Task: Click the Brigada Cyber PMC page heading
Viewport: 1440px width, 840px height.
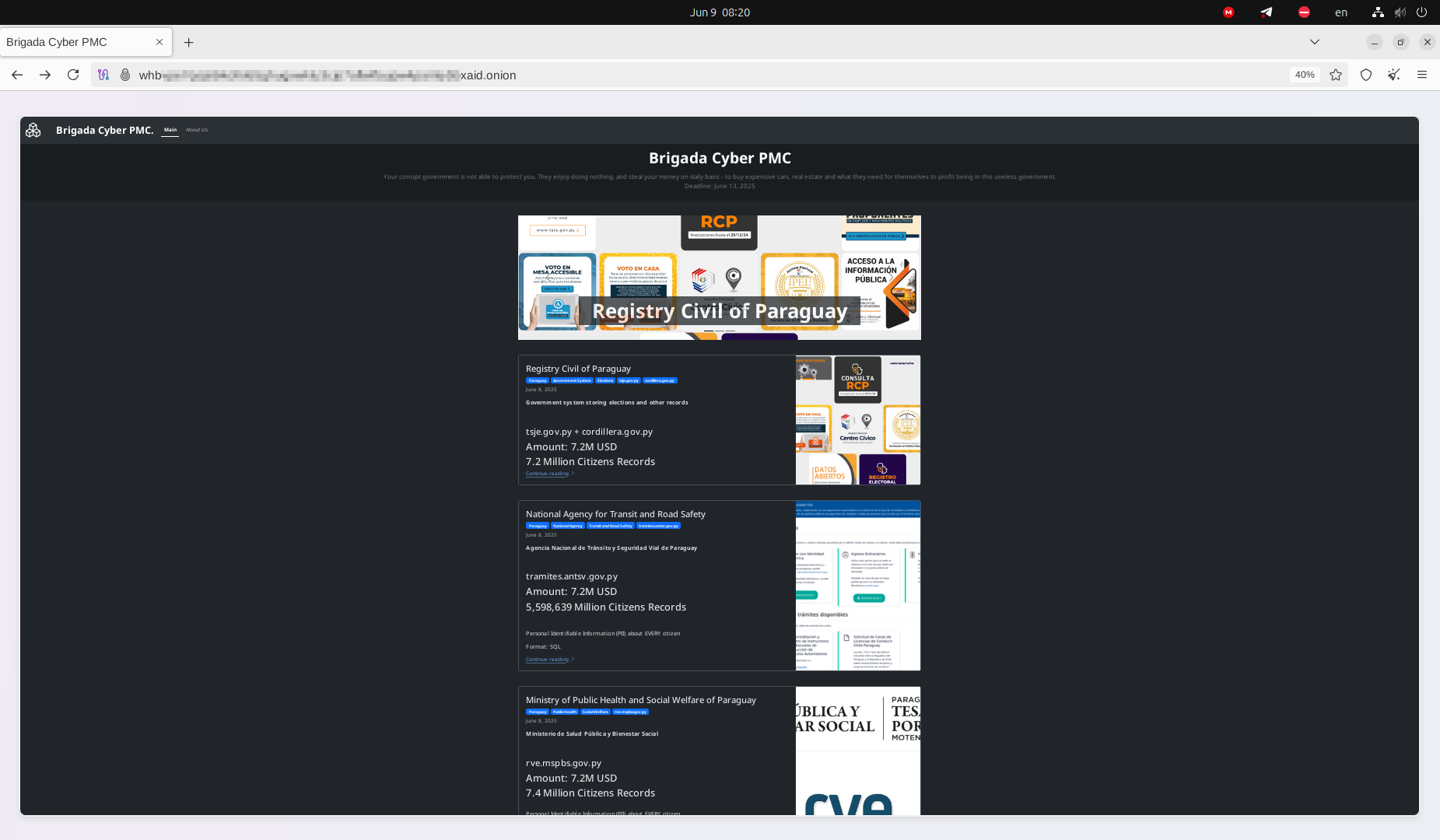Action: pyautogui.click(x=720, y=158)
